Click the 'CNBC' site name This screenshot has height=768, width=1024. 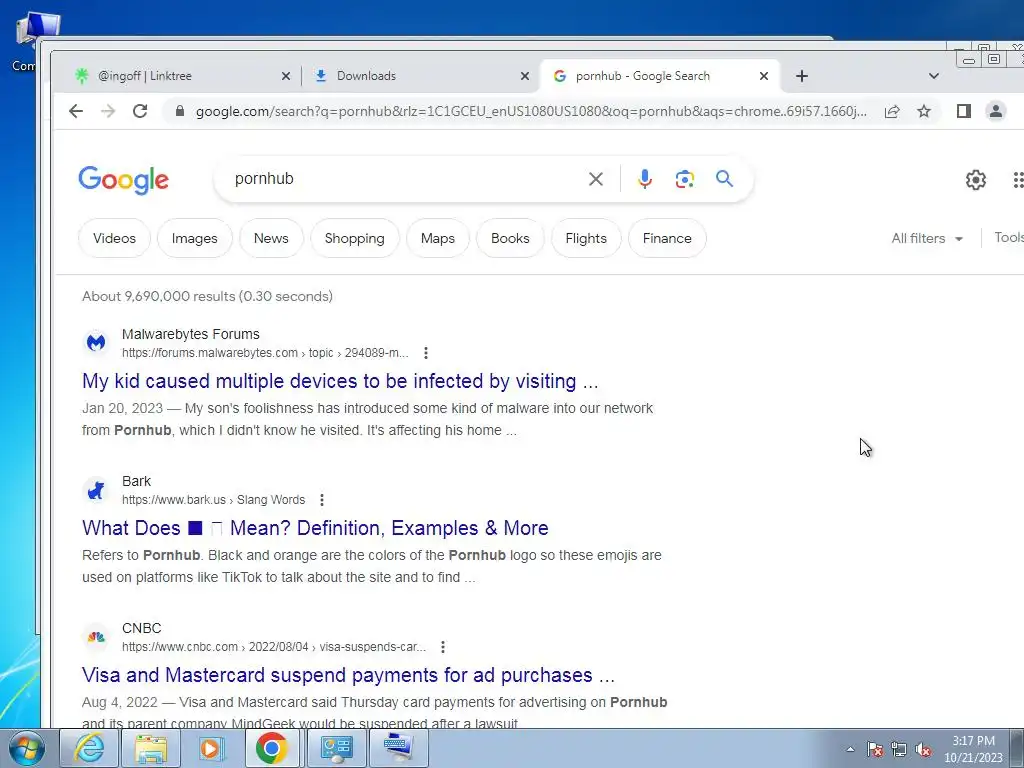pyautogui.click(x=142, y=628)
